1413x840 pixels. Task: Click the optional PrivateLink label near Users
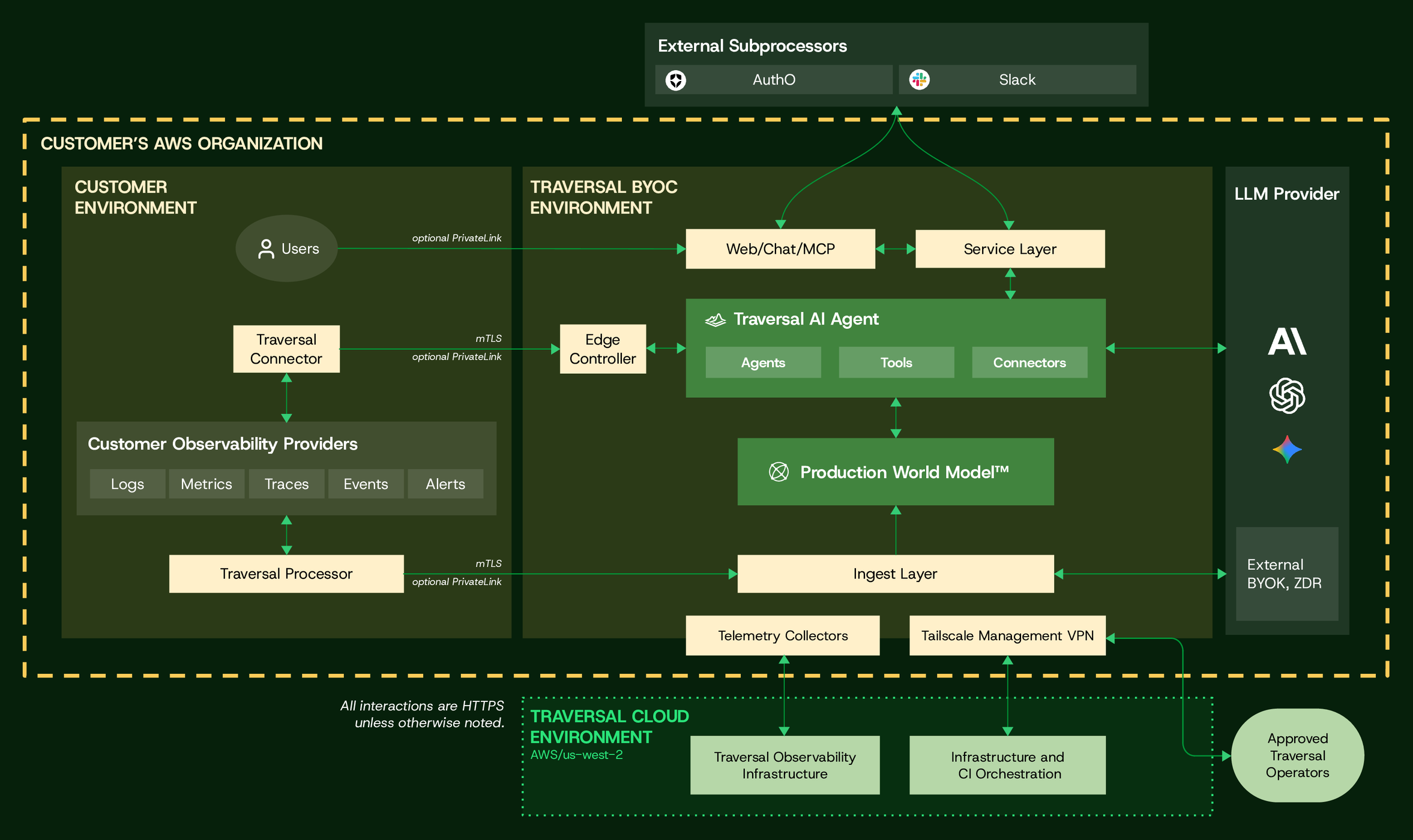tap(457, 238)
